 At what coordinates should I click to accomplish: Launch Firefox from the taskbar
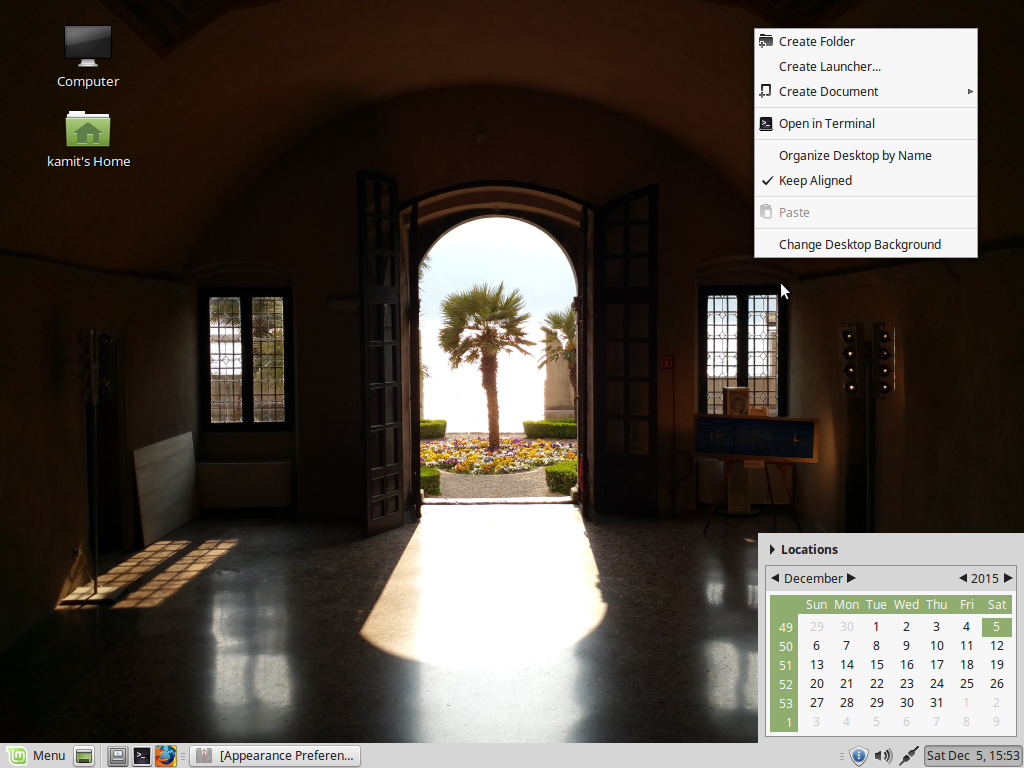tap(165, 755)
